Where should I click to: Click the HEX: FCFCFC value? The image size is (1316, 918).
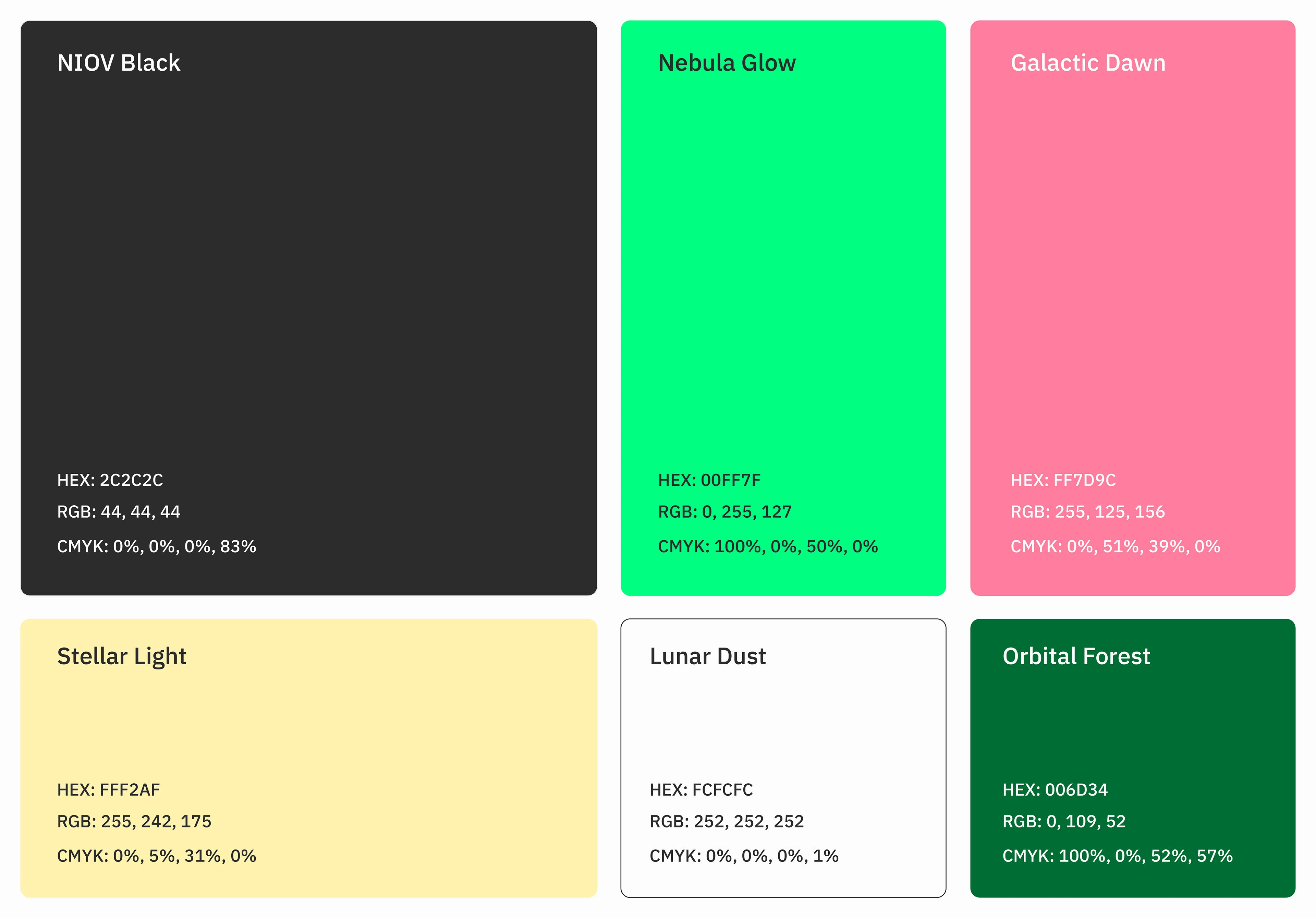tap(701, 789)
